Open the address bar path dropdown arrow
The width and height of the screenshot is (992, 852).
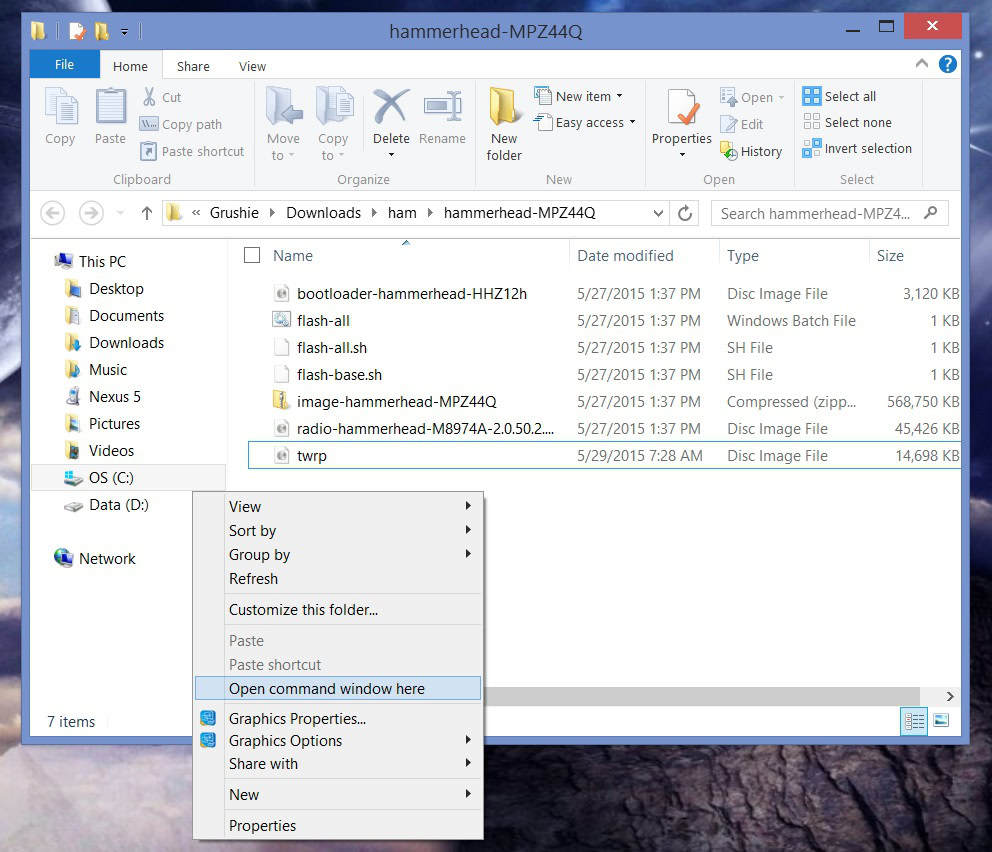pos(658,213)
